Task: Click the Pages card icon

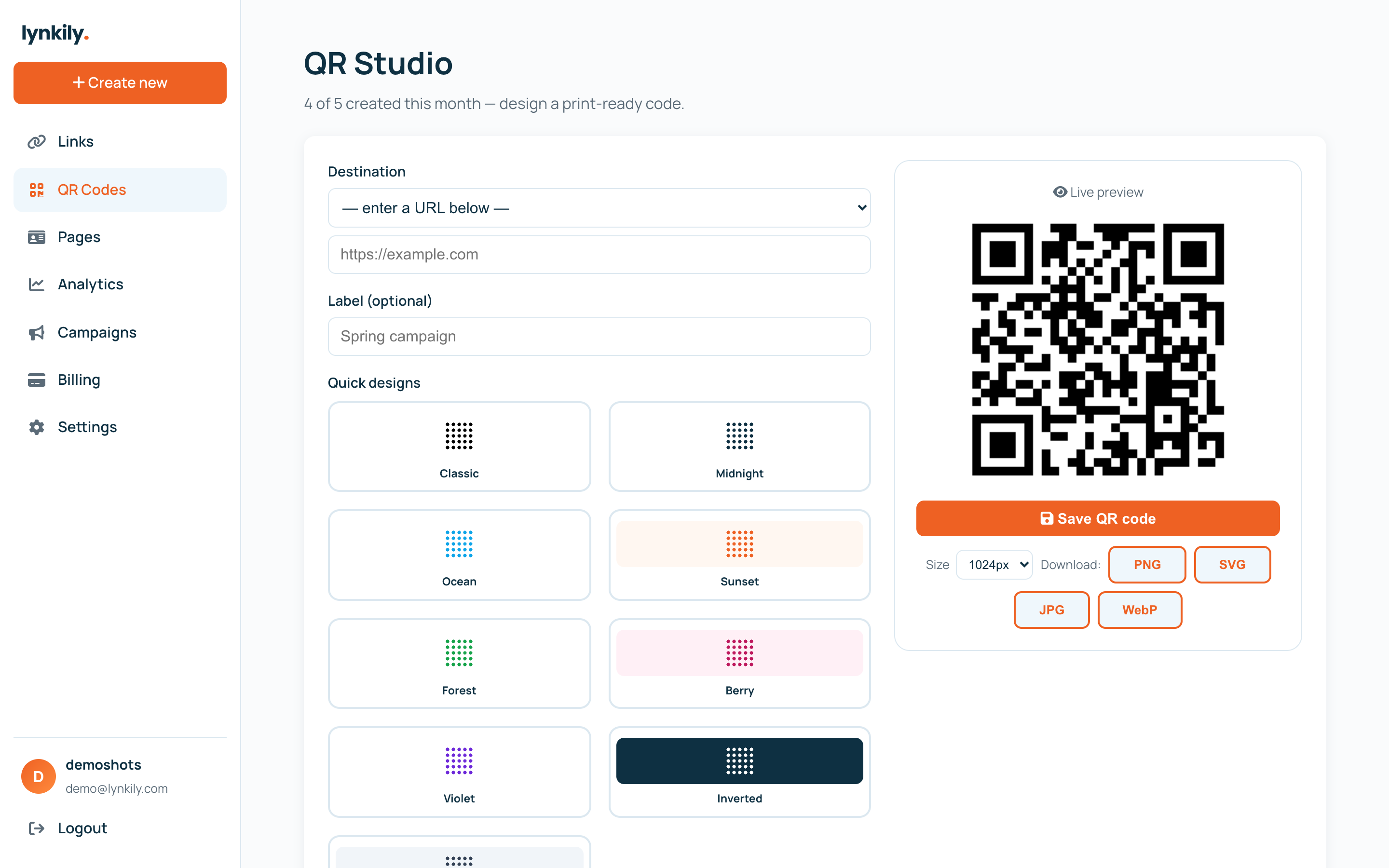Action: coord(37,237)
